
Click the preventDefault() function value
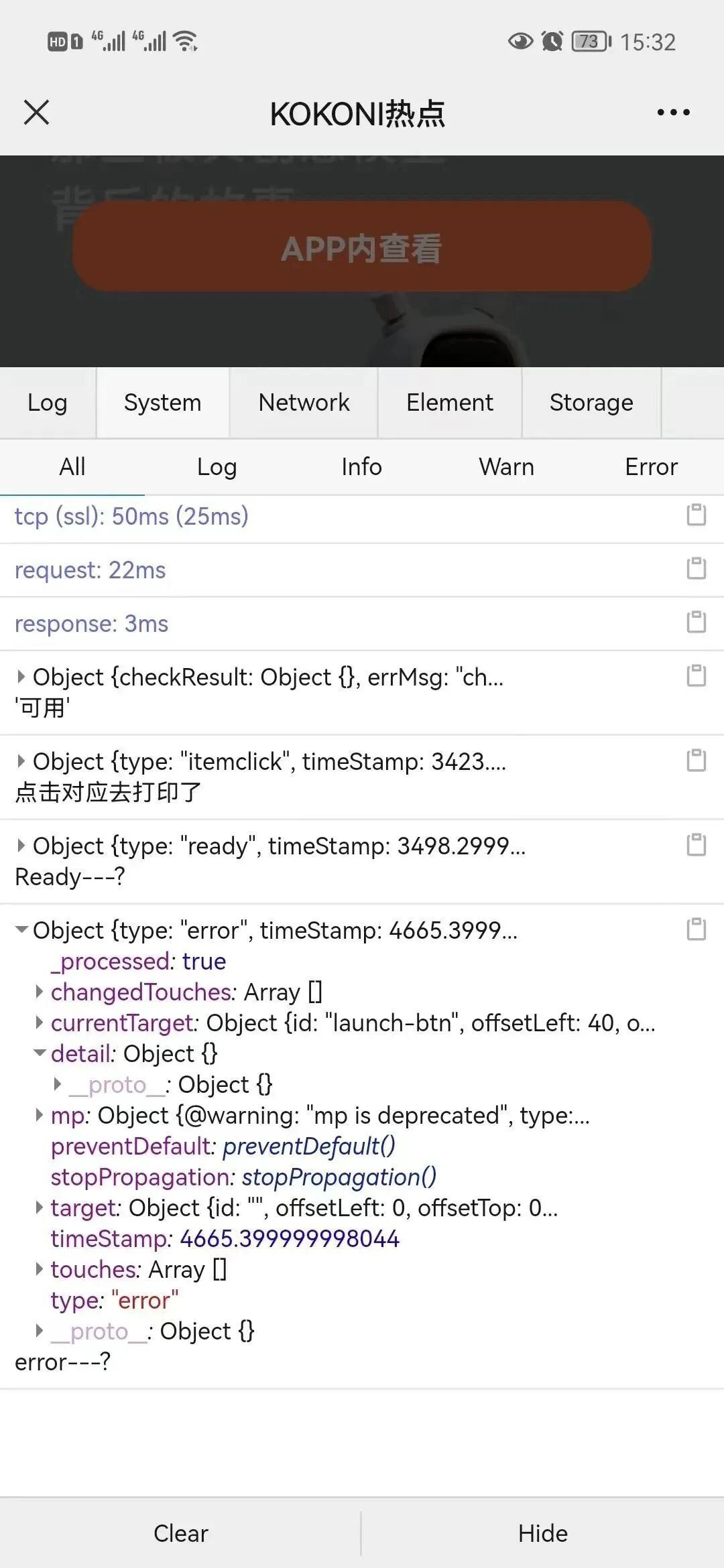309,1146
